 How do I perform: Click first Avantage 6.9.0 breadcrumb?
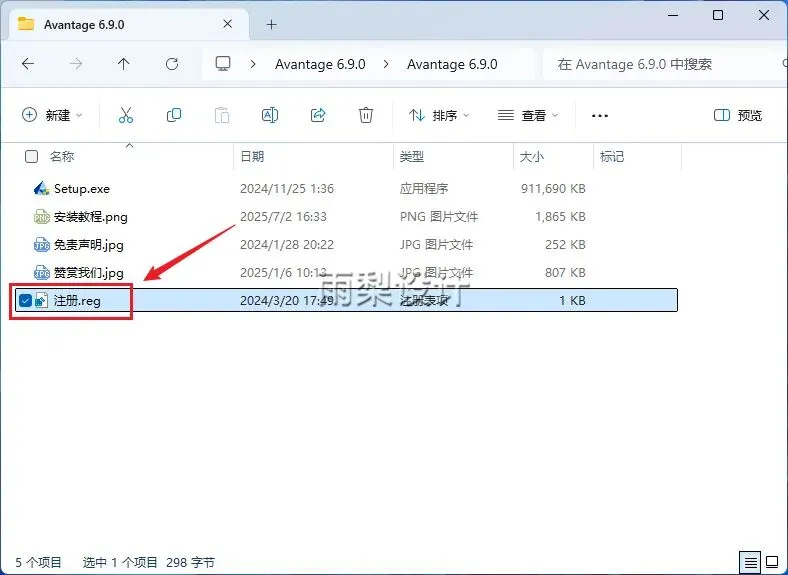click(320, 64)
